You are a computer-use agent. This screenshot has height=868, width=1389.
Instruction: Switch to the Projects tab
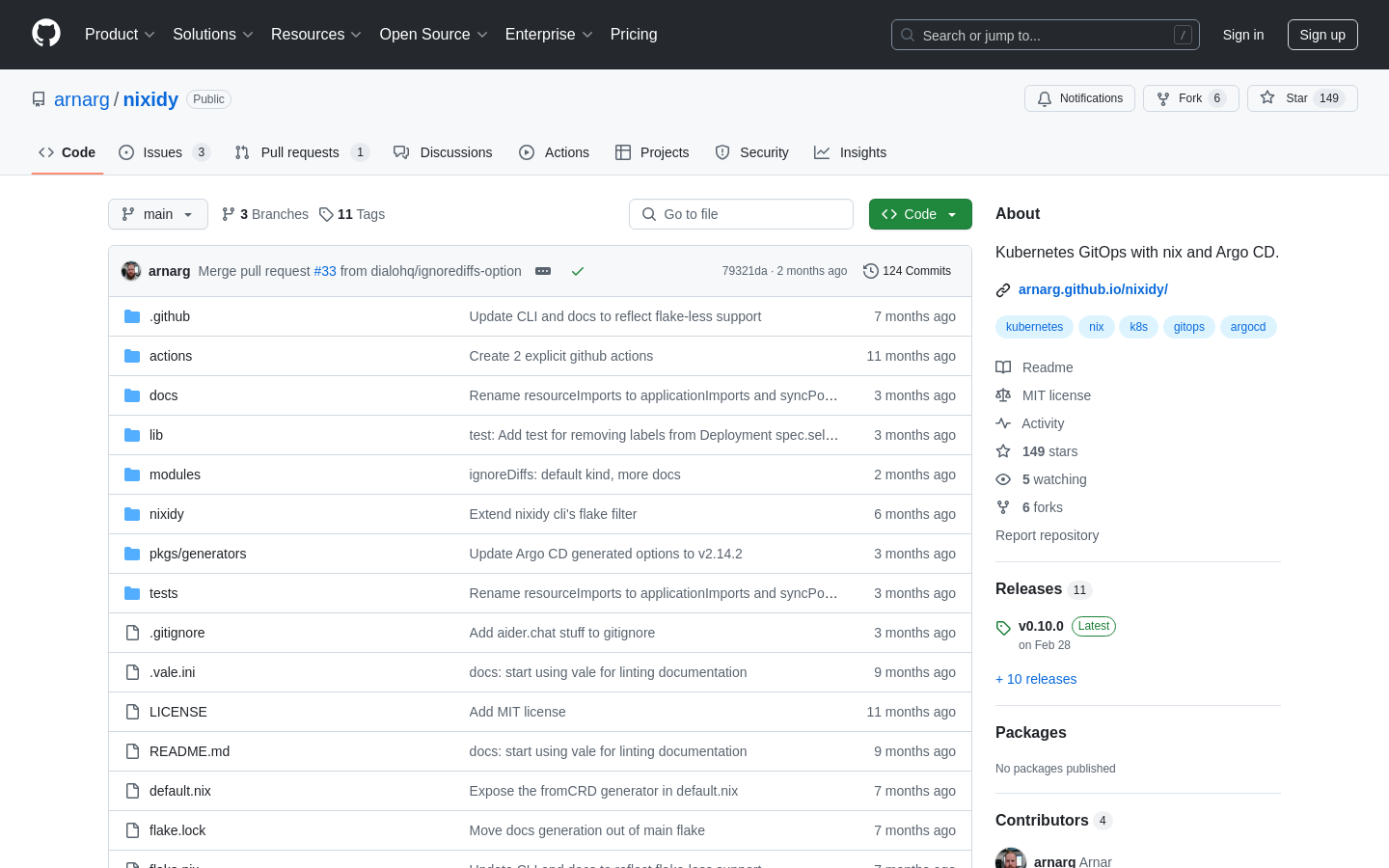point(652,152)
